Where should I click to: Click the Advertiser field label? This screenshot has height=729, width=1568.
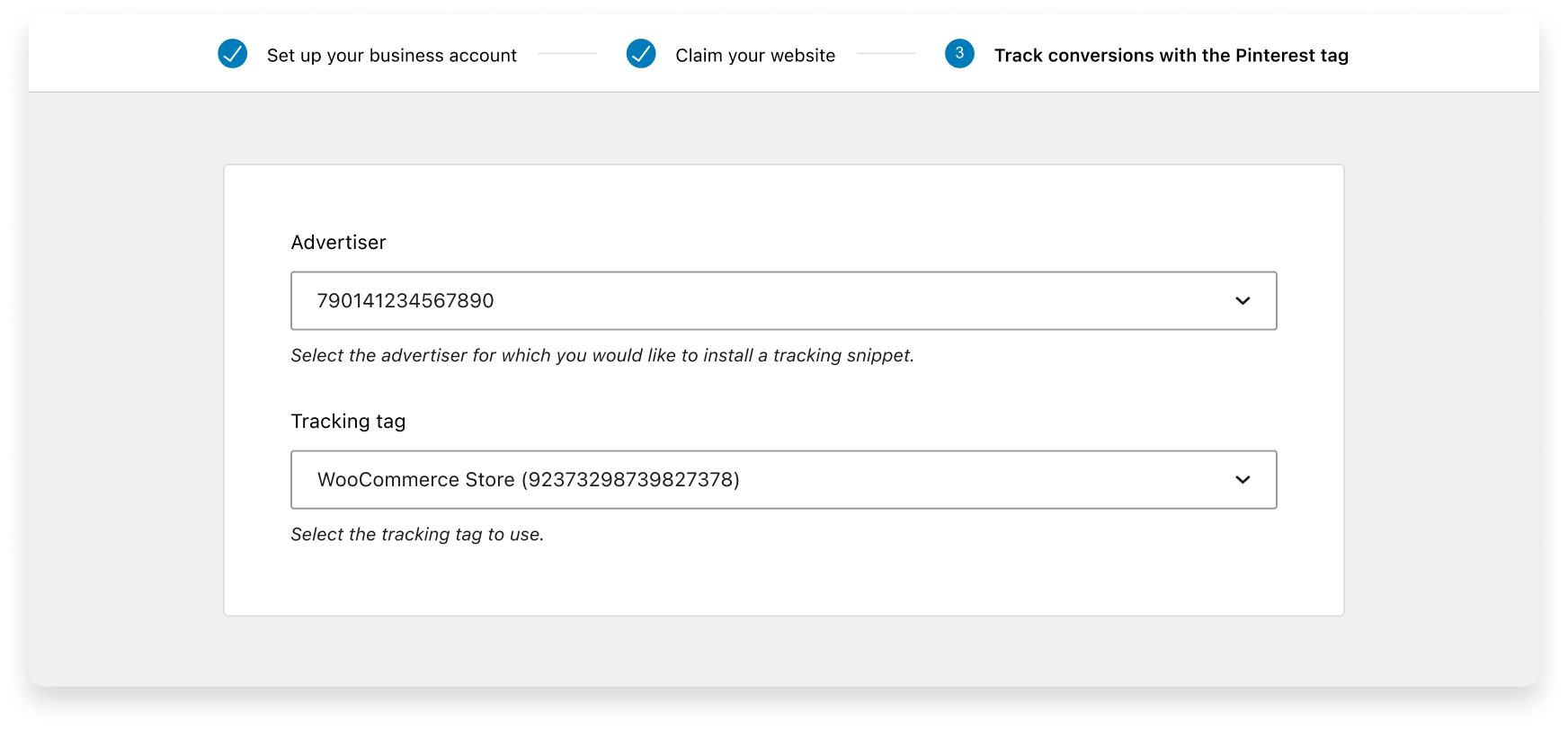(338, 243)
